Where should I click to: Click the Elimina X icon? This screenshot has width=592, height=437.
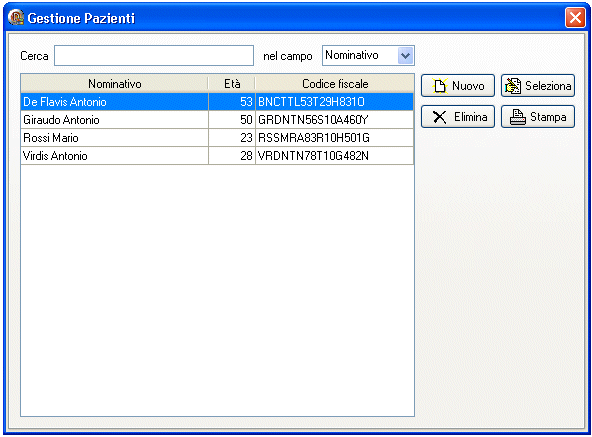coord(439,117)
